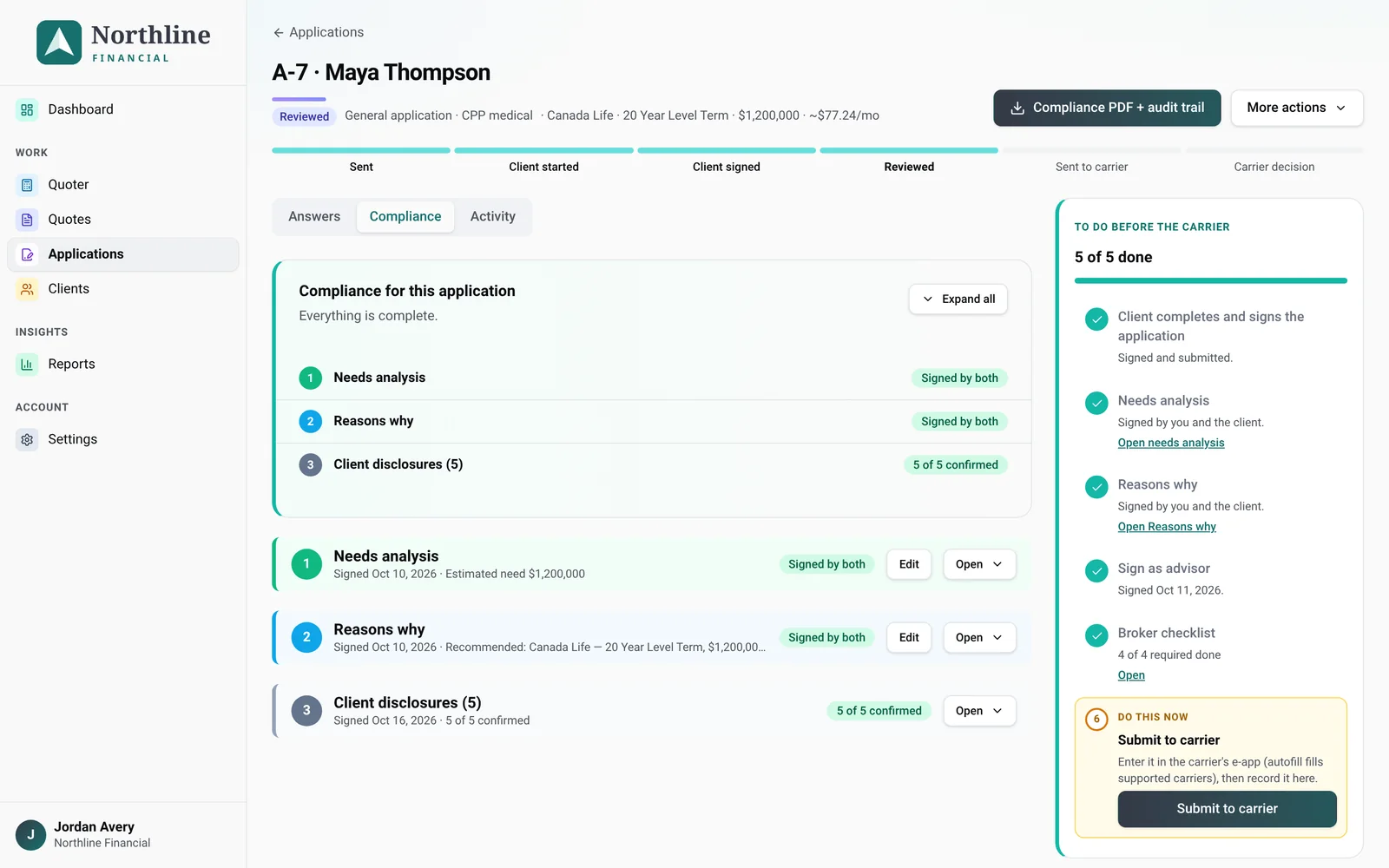Image resolution: width=1389 pixels, height=868 pixels.
Task: Expand all compliance sections
Action: pos(958,299)
